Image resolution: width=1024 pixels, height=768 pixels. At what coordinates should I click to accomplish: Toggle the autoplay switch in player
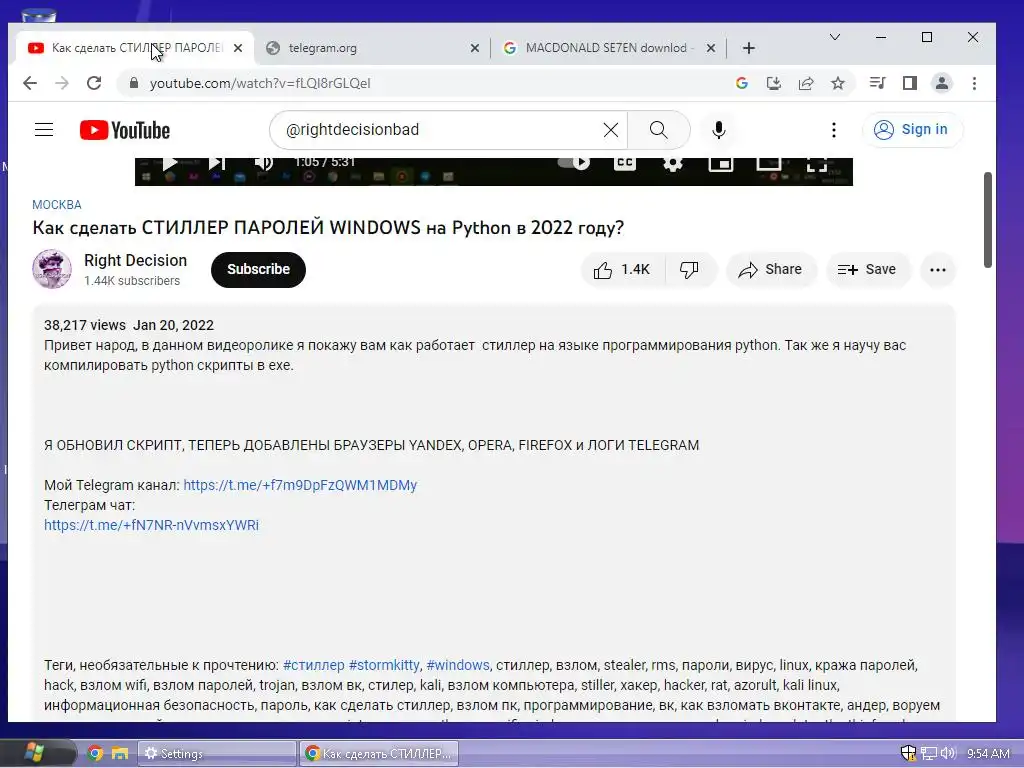tap(573, 163)
